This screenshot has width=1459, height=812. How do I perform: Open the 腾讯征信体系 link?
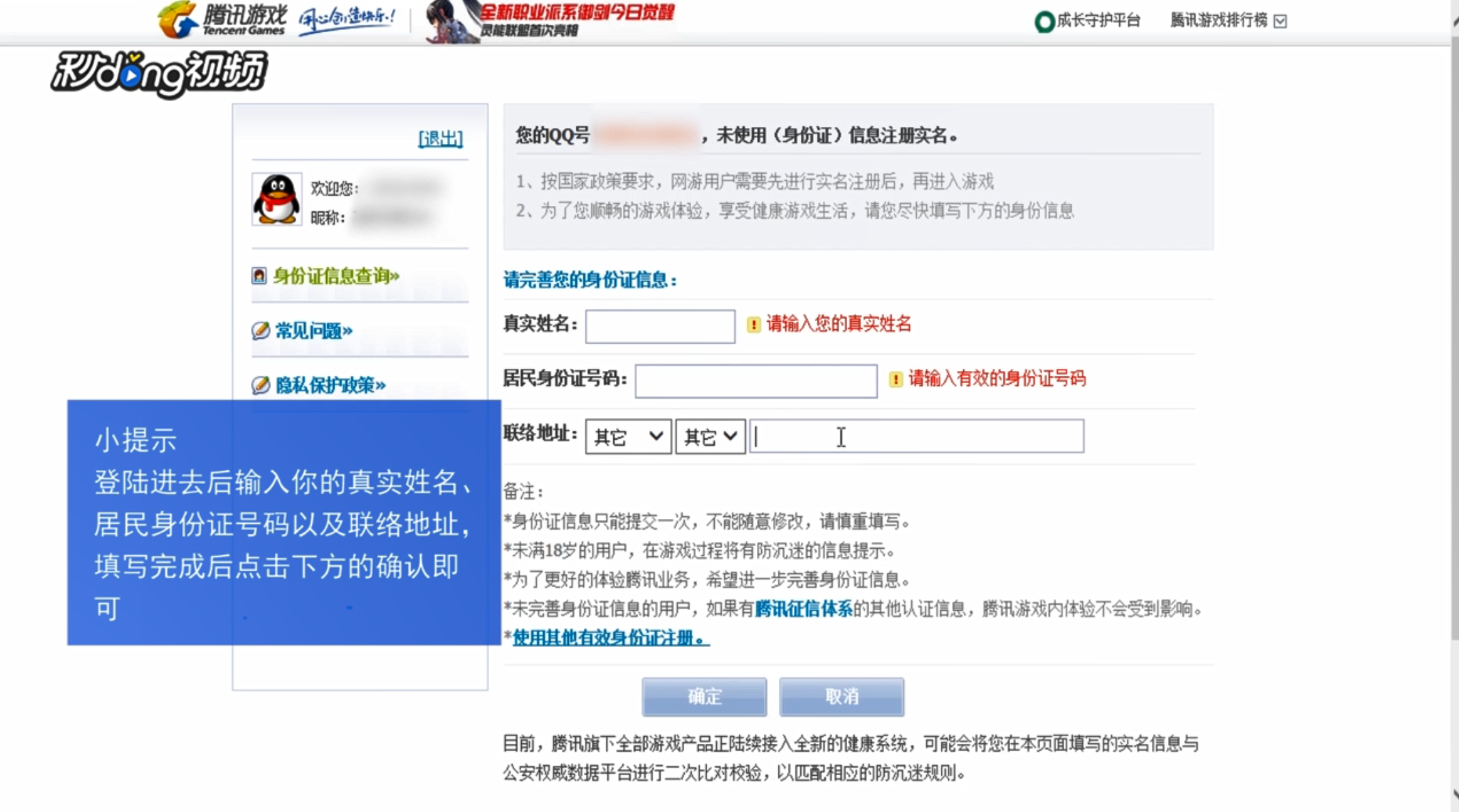tap(804, 609)
